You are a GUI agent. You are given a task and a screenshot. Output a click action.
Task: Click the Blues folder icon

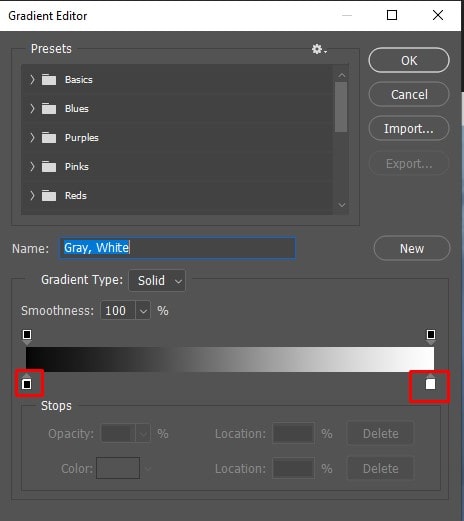pos(49,109)
